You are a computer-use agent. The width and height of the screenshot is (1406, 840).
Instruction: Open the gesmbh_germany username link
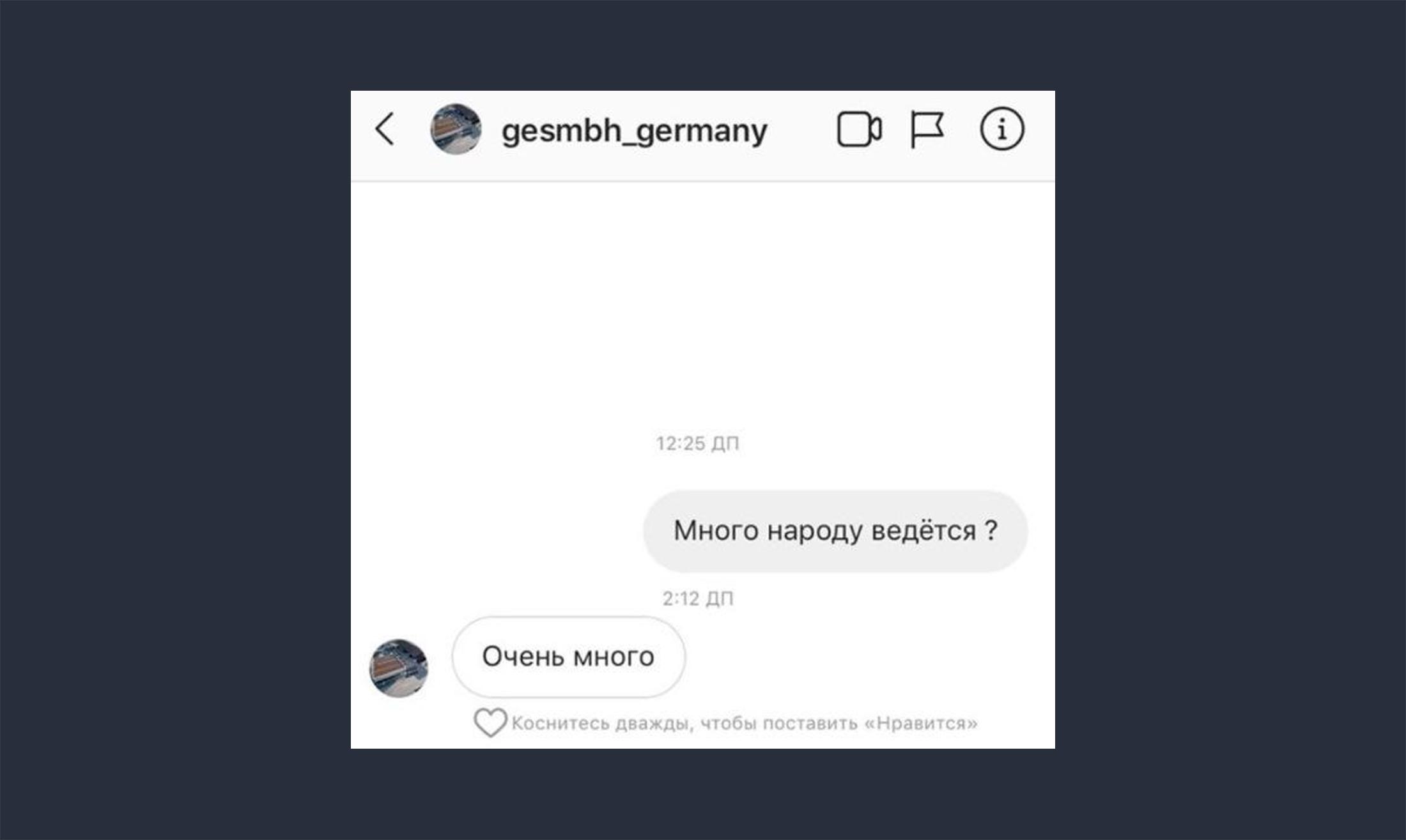coord(634,131)
